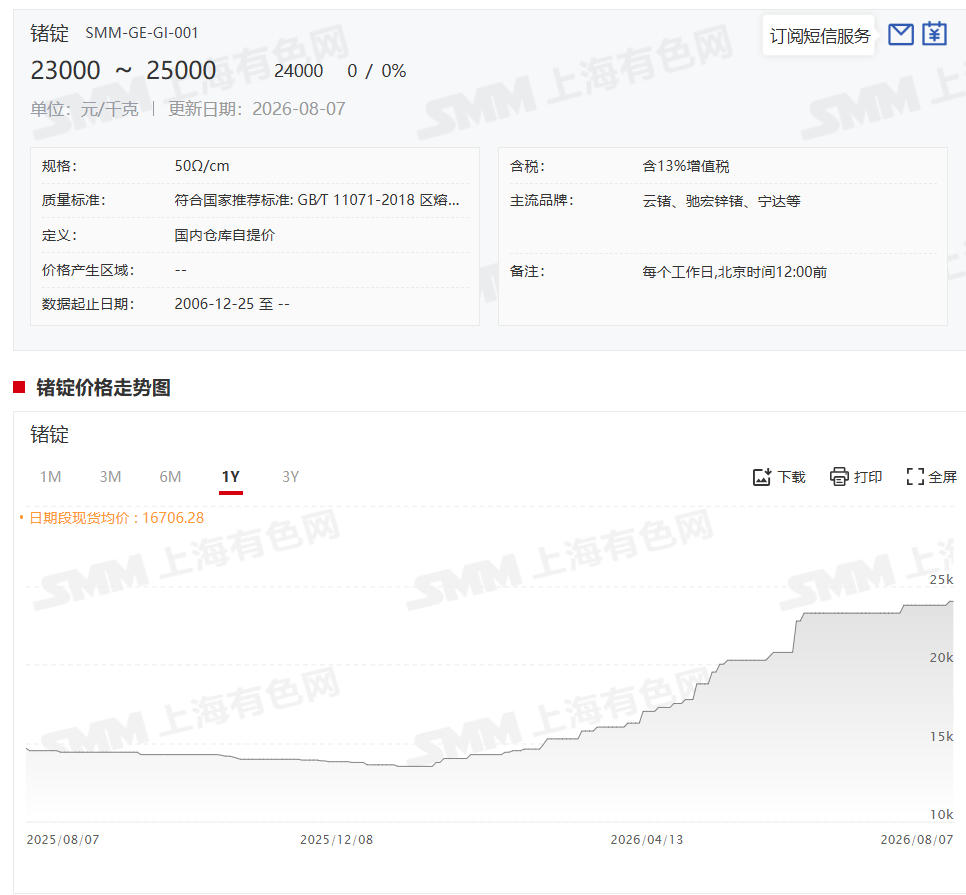This screenshot has width=966, height=895.
Task: Click the update date 2026-08-07
Action: (299, 109)
